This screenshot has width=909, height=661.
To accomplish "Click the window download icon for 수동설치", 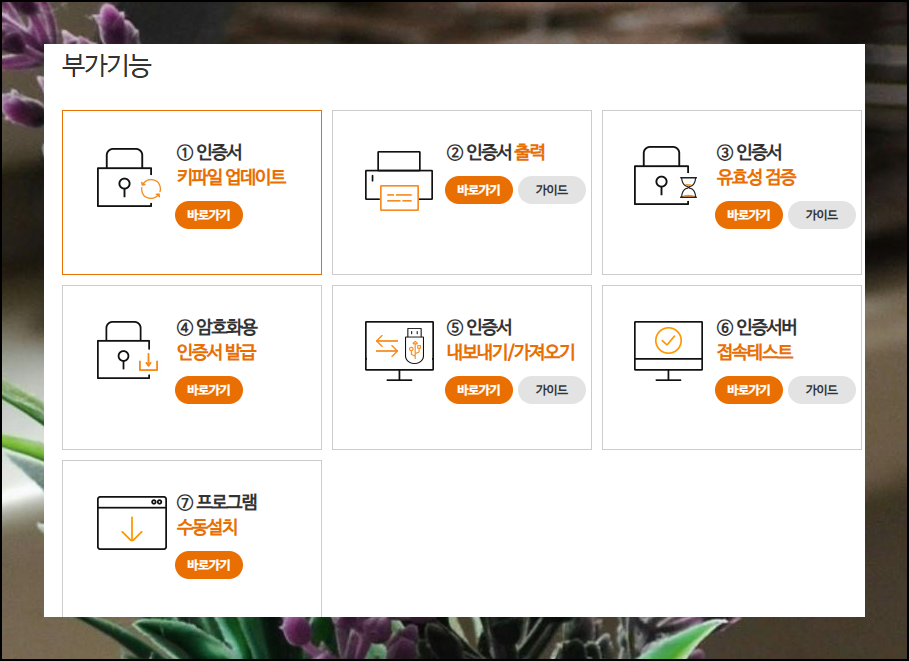I will point(132,522).
